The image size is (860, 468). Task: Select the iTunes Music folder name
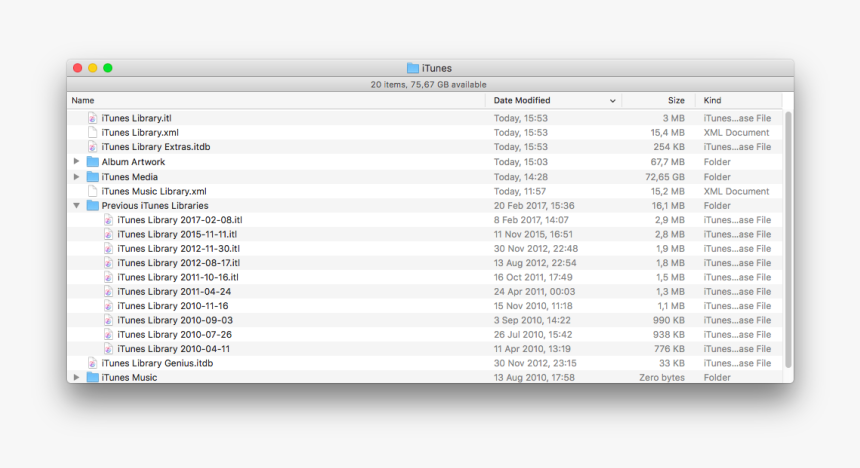[x=129, y=377]
